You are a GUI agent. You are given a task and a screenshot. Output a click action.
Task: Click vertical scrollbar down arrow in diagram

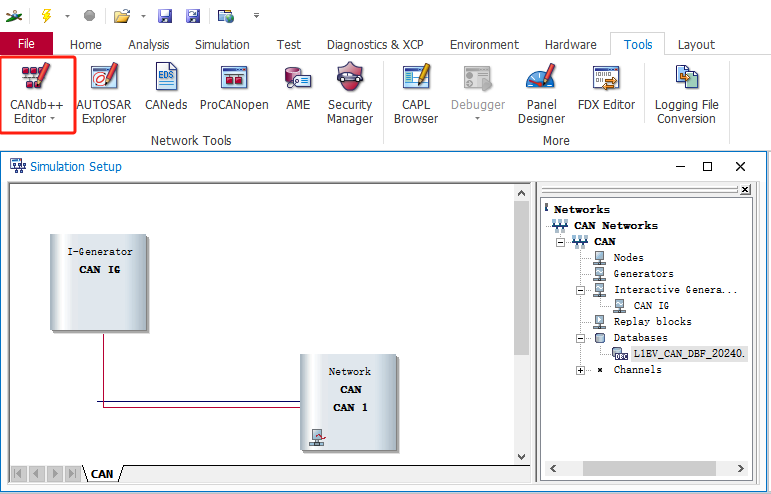(522, 457)
